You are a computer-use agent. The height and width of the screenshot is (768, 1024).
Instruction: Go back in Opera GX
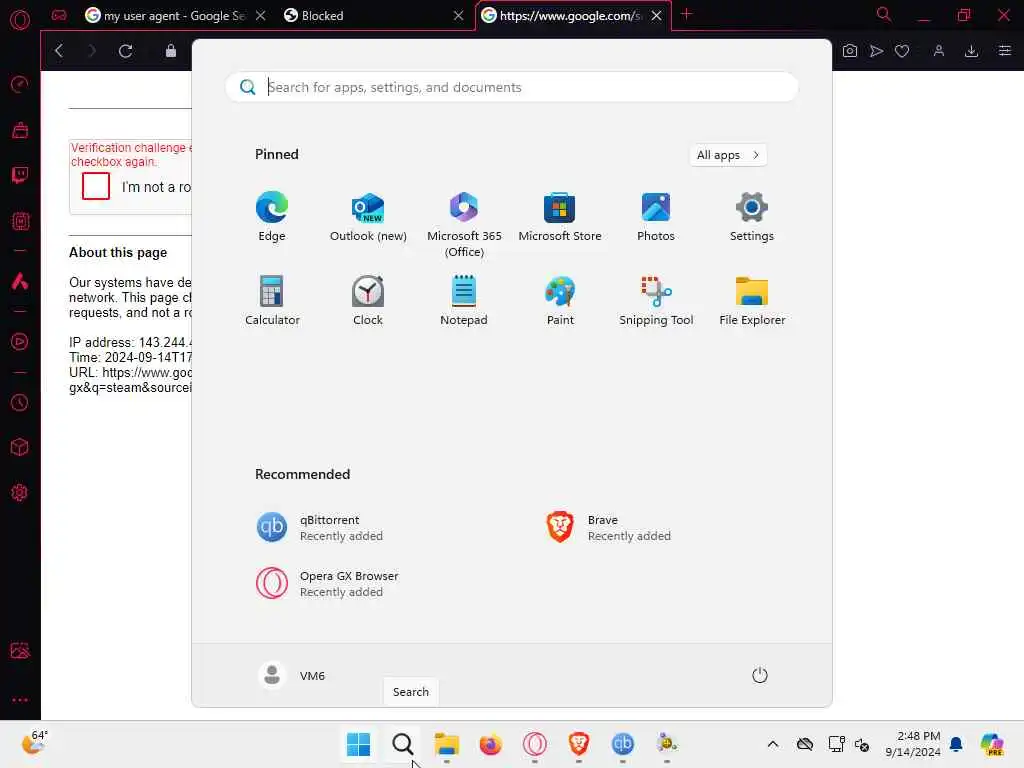tap(59, 51)
